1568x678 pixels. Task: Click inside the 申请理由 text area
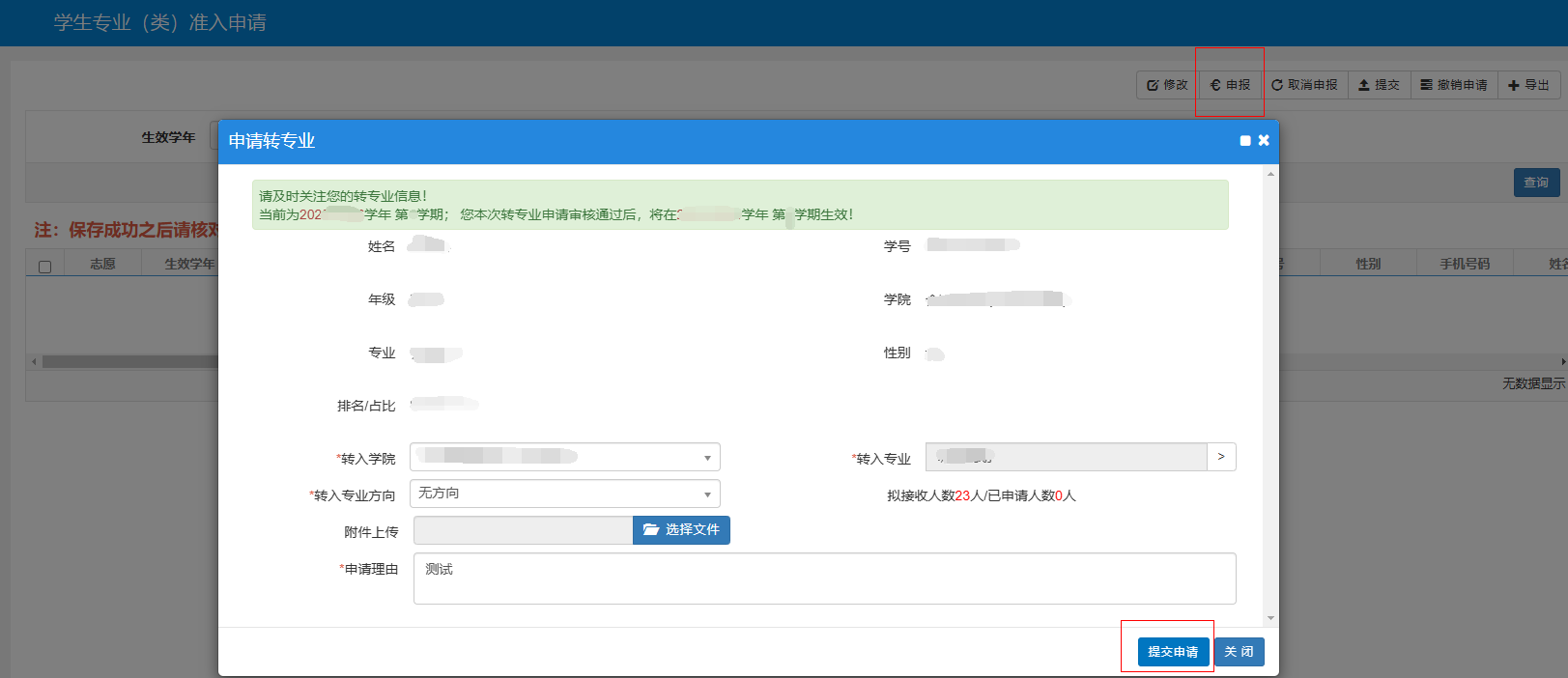[x=824, y=579]
